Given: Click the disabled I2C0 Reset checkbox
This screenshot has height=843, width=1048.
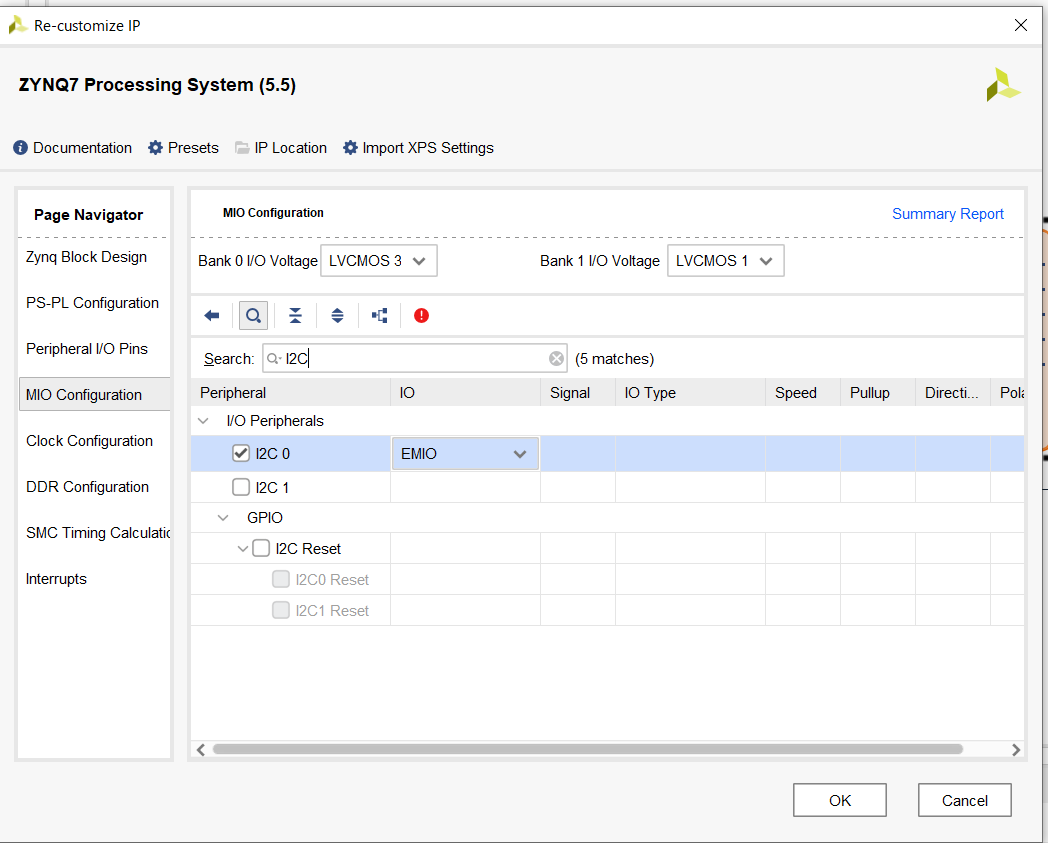Looking at the screenshot, I should click(x=281, y=579).
